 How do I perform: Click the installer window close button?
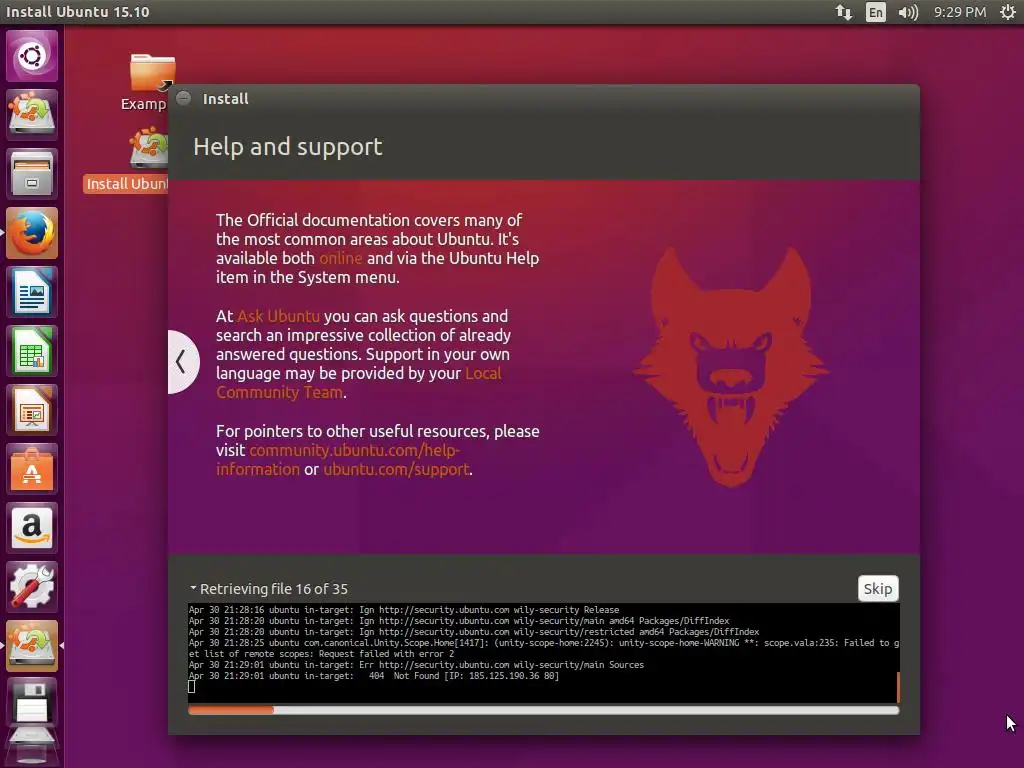click(x=184, y=98)
